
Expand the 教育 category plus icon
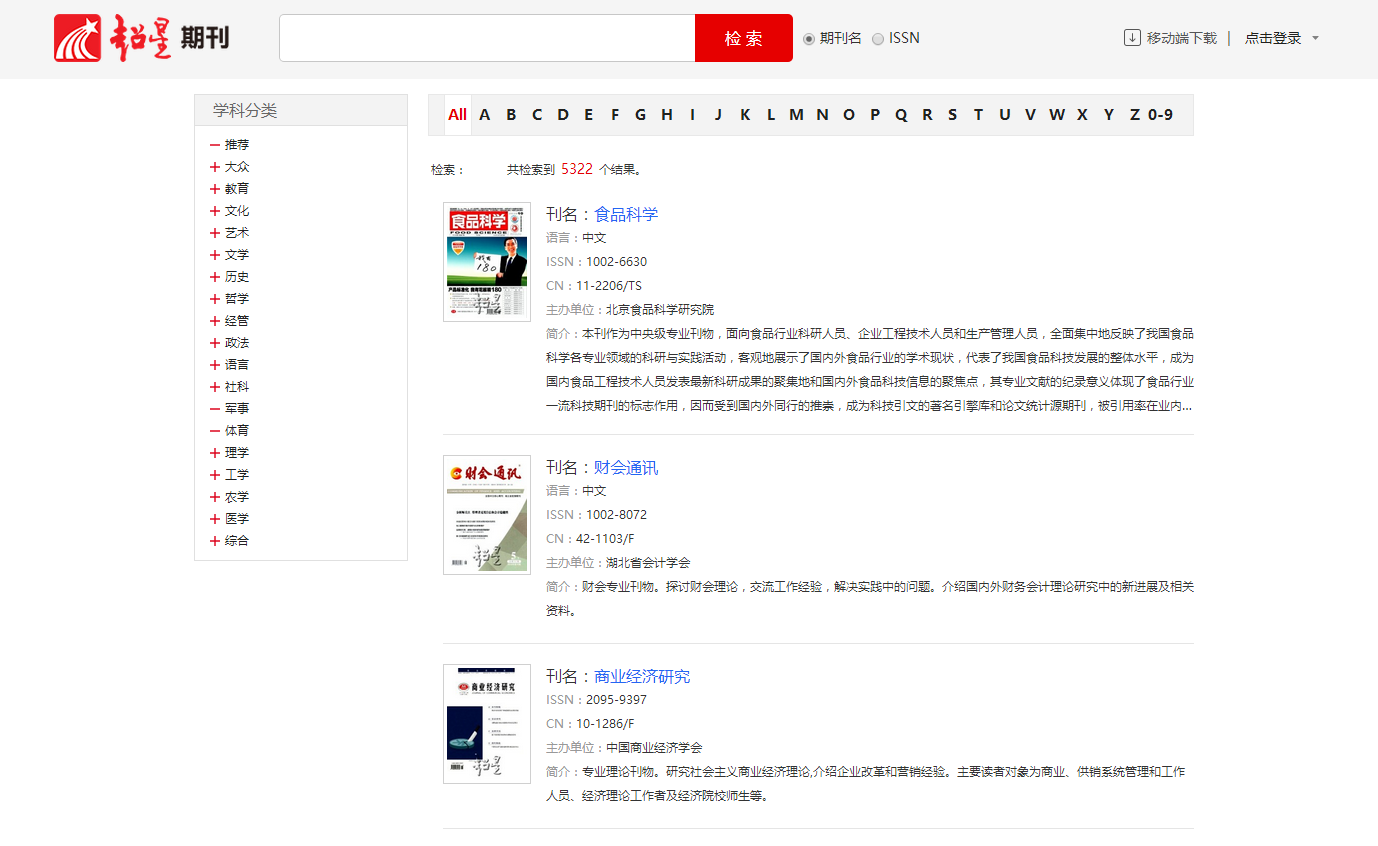pyautogui.click(x=215, y=189)
